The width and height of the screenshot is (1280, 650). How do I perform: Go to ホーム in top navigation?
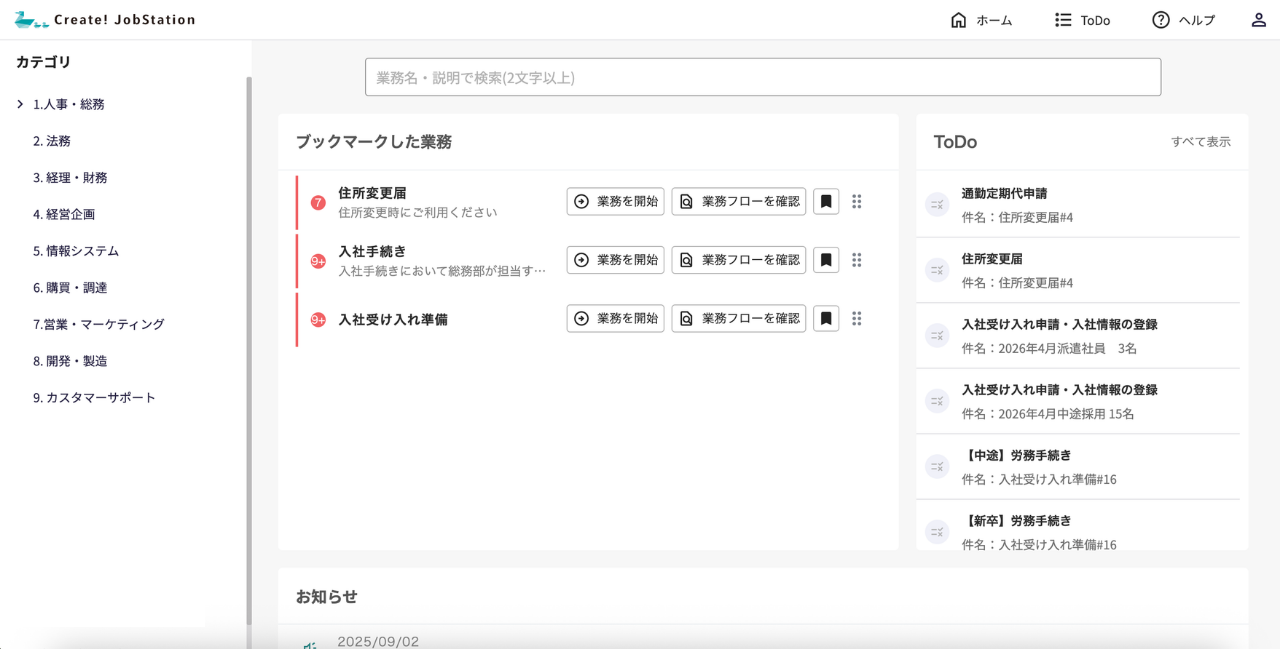[x=981, y=20]
